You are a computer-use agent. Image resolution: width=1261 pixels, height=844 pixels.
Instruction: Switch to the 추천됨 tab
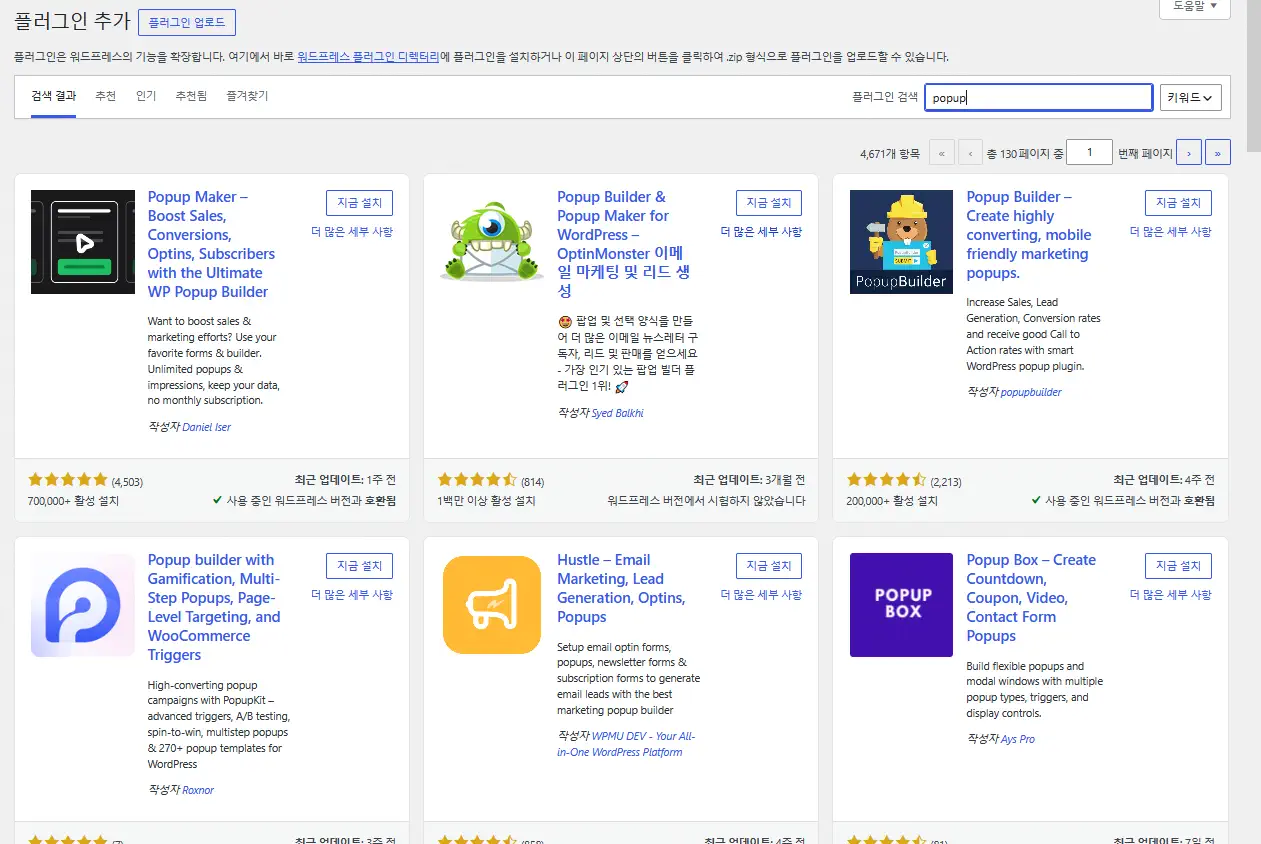(x=191, y=96)
